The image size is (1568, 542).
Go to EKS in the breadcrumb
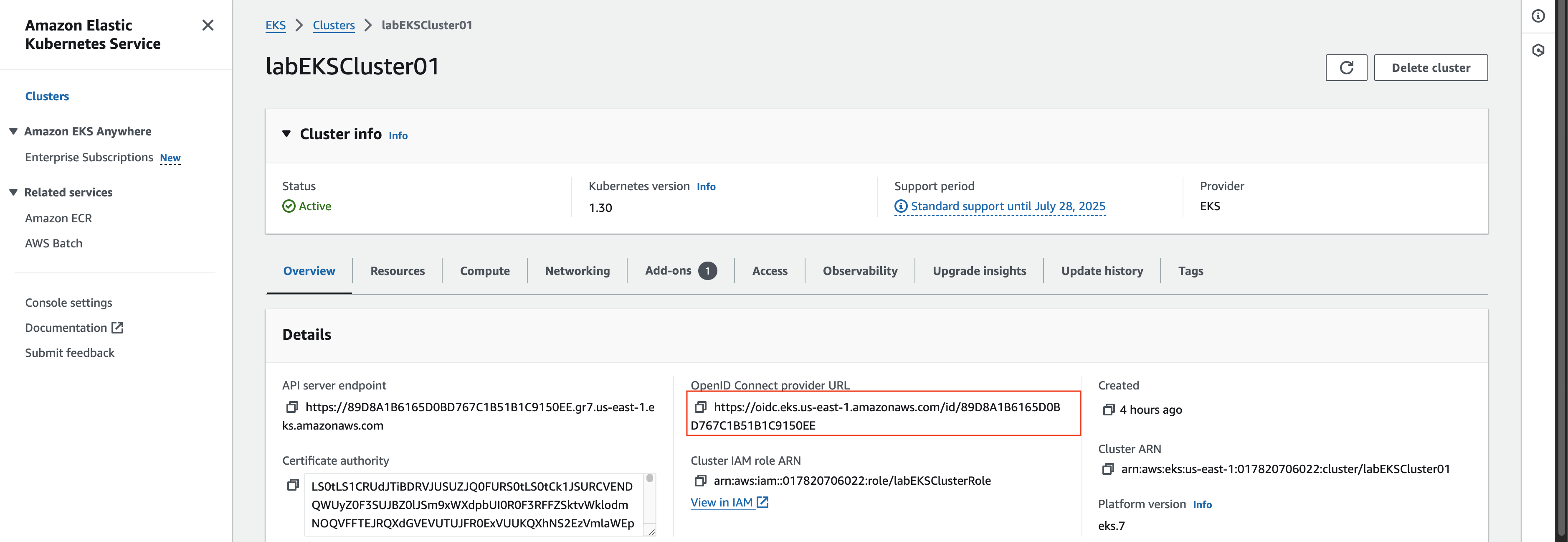(275, 25)
